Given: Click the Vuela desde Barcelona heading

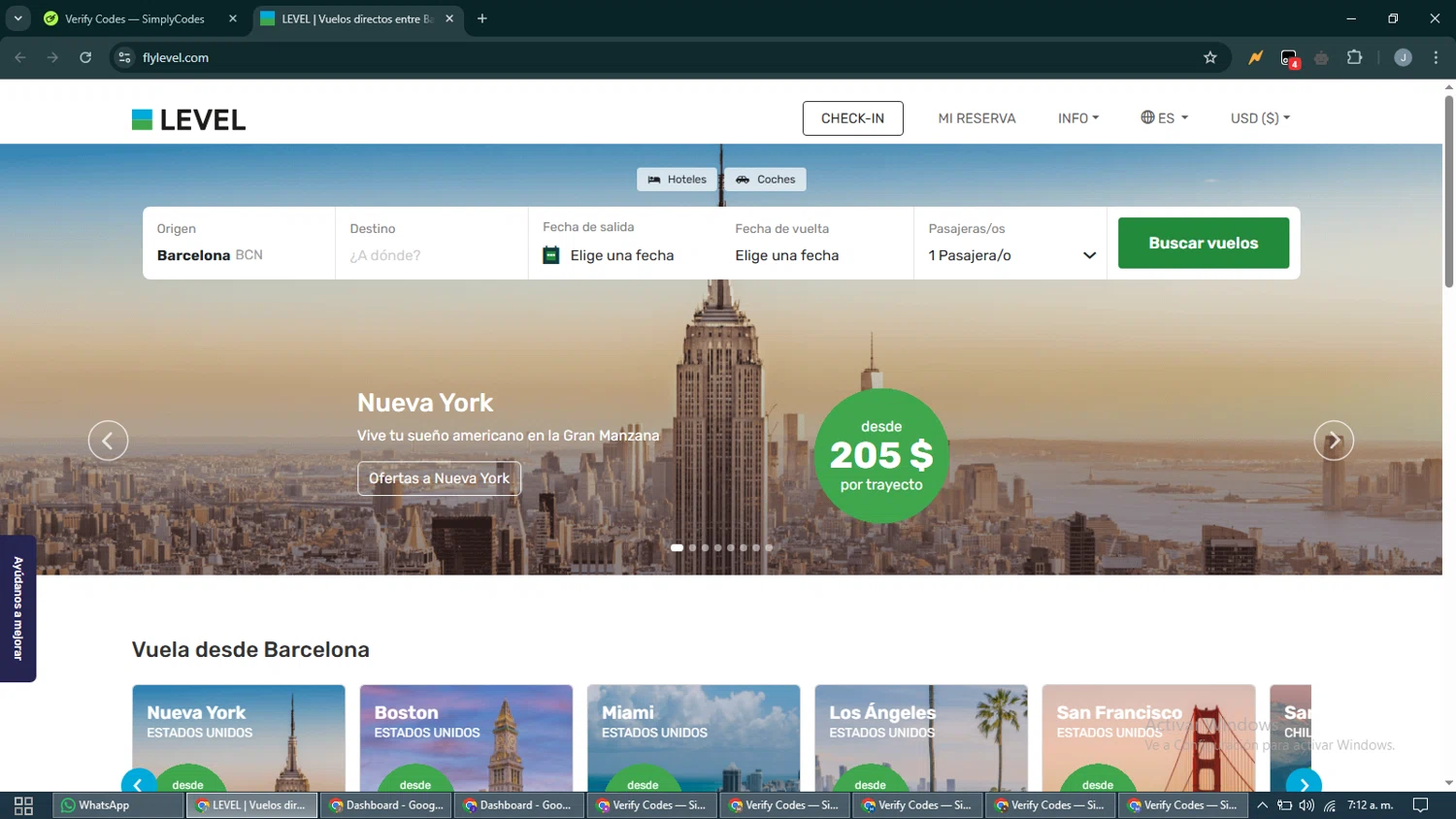Looking at the screenshot, I should (250, 650).
